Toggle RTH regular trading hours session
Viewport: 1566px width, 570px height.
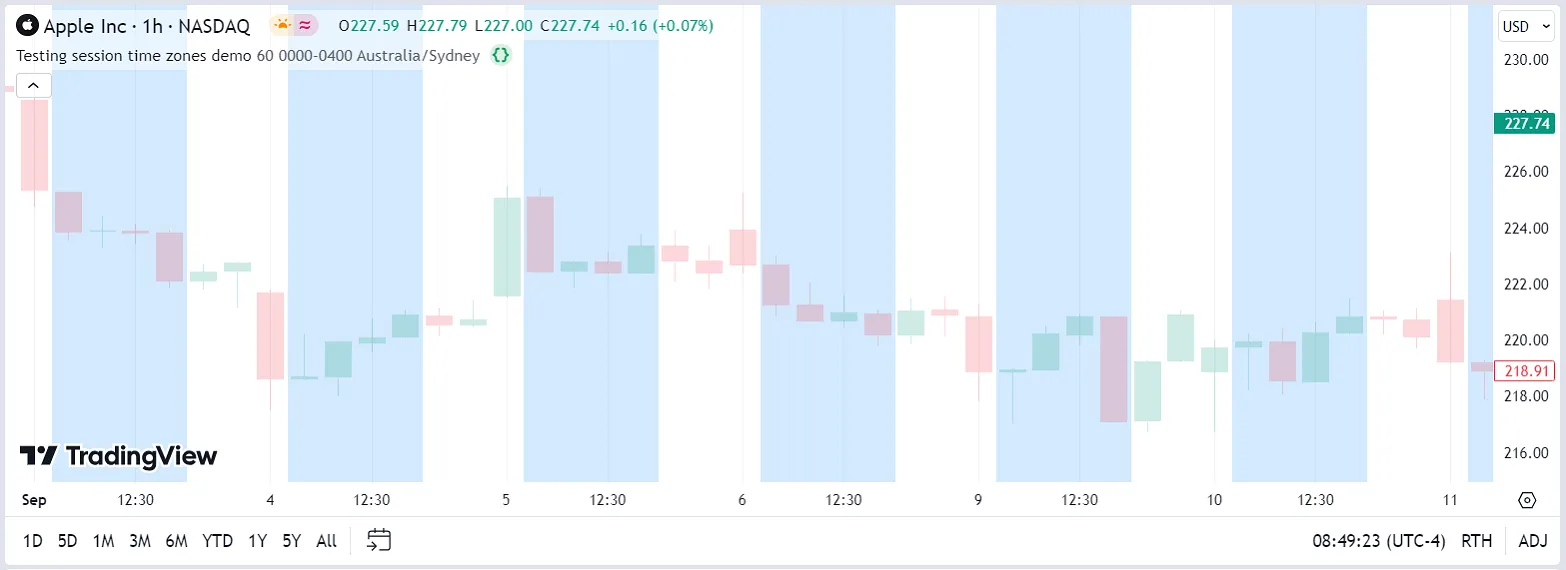pos(1476,541)
